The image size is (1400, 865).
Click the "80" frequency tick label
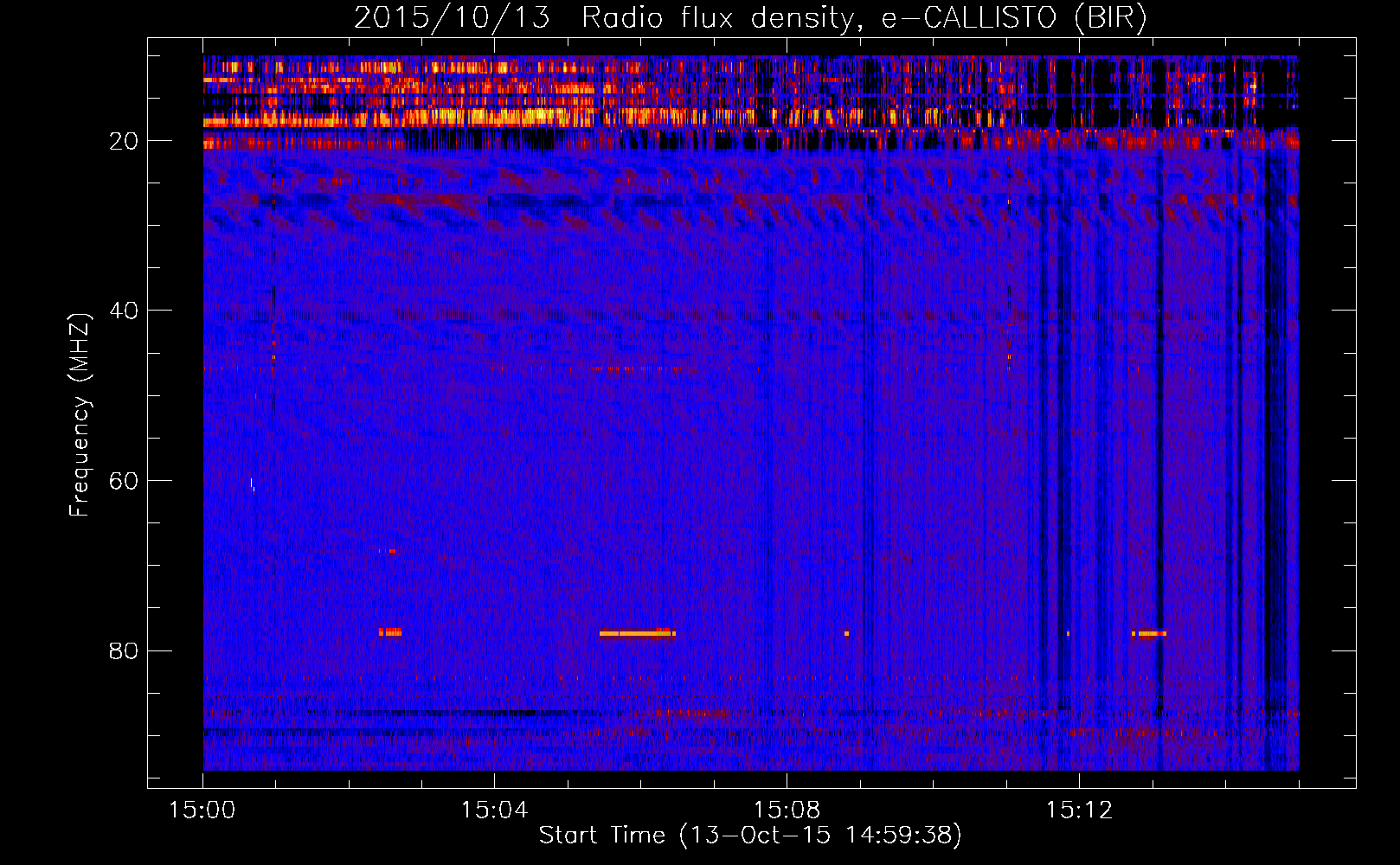124,651
